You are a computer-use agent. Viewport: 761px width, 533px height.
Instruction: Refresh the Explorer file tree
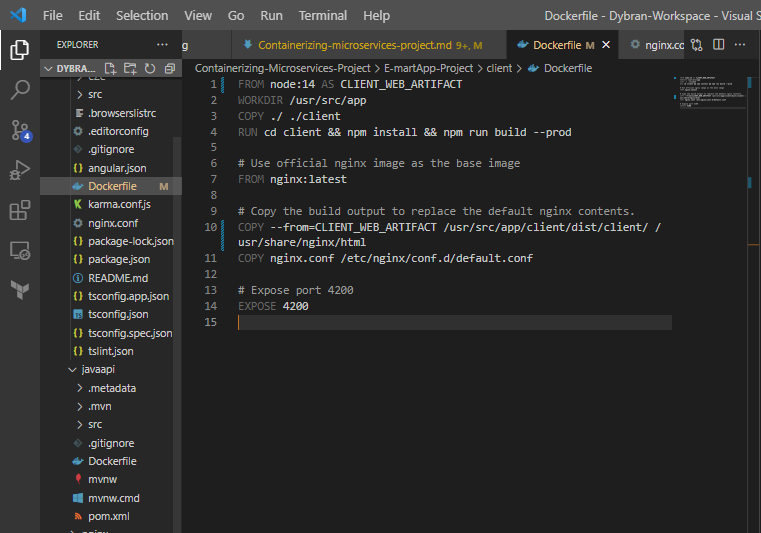point(150,68)
